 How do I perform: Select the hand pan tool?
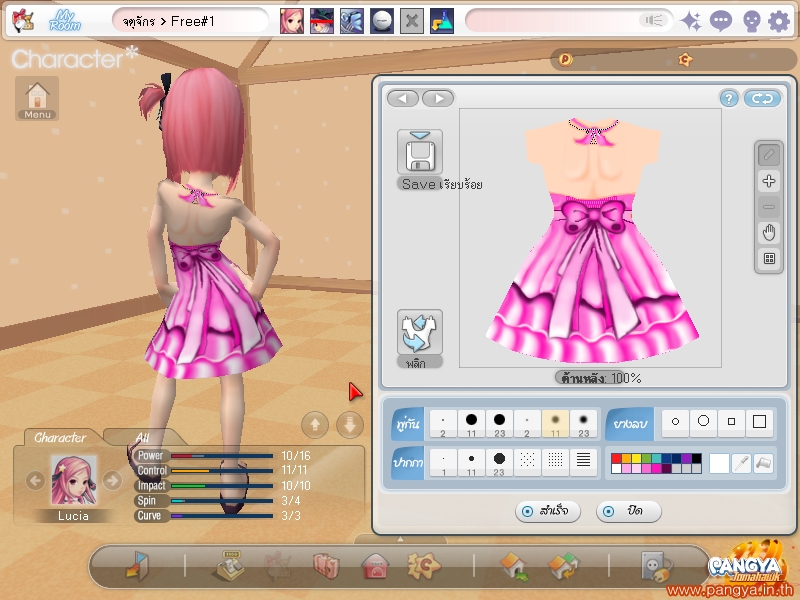(x=769, y=233)
